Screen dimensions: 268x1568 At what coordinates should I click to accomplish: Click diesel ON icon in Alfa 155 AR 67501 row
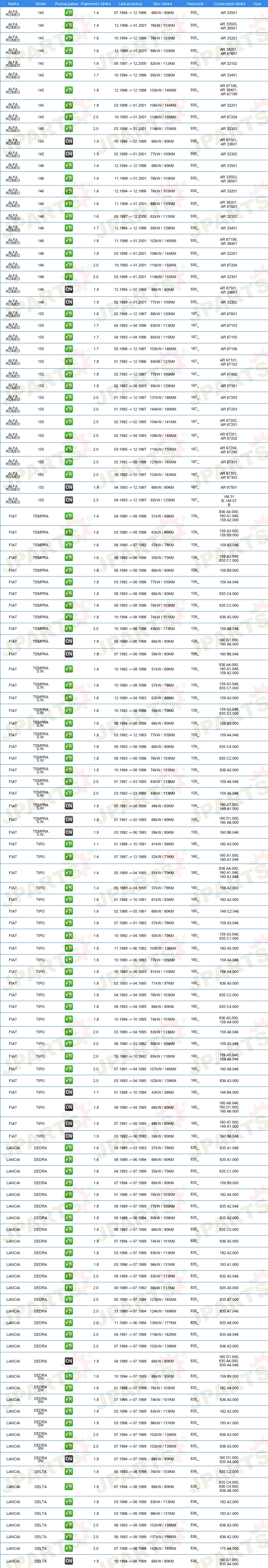click(x=69, y=487)
